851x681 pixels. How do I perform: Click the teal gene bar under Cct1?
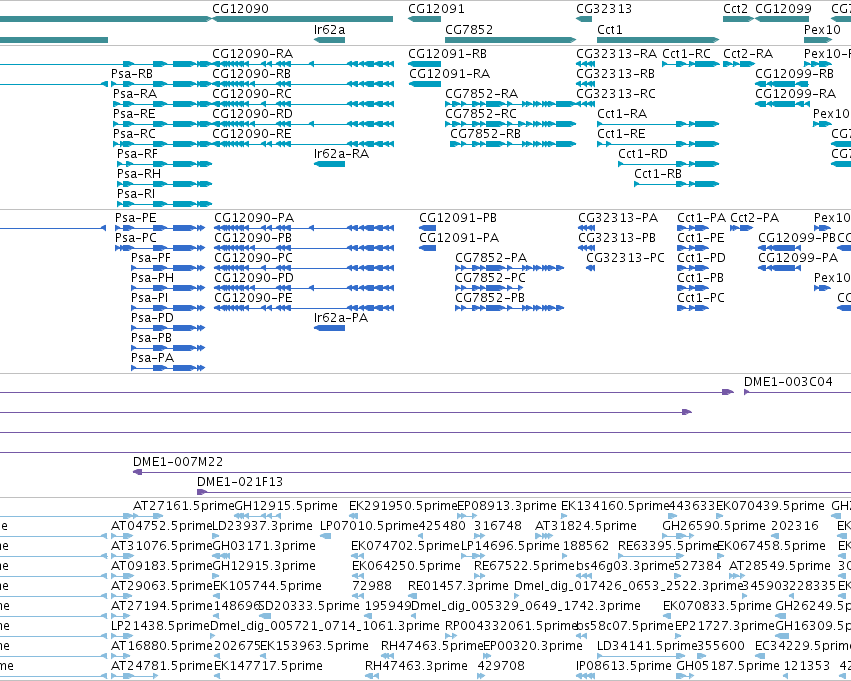point(658,40)
